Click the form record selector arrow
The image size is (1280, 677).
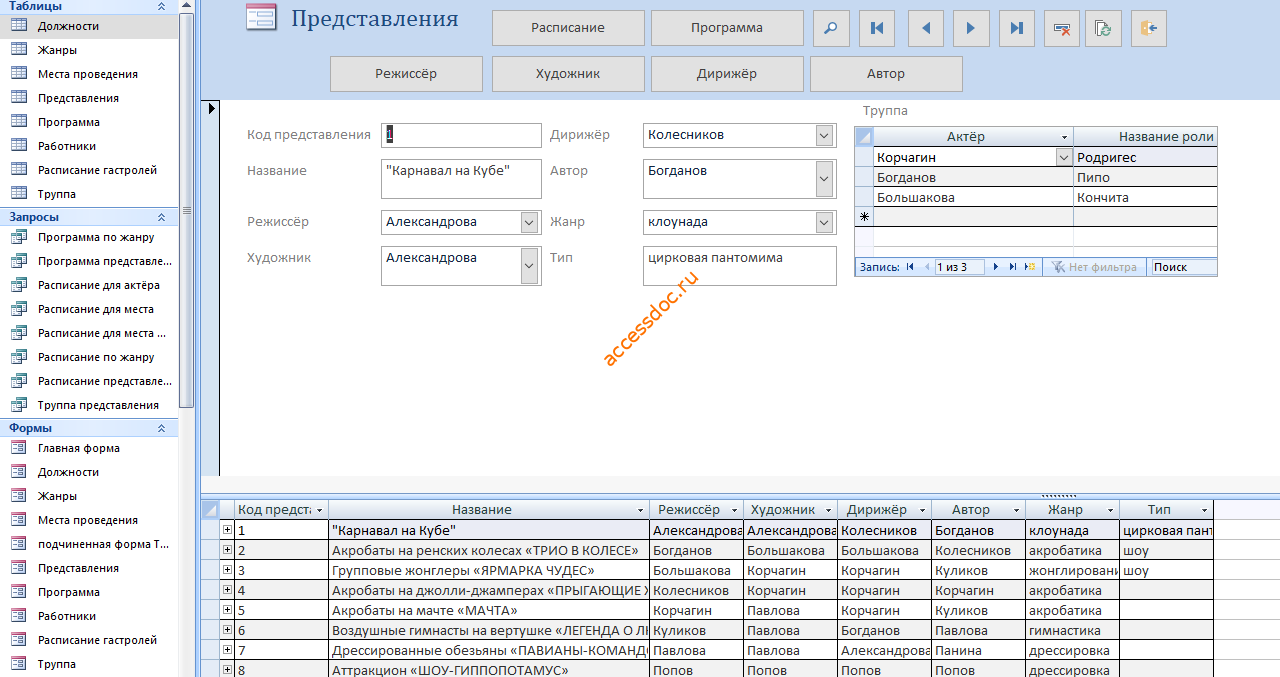211,107
